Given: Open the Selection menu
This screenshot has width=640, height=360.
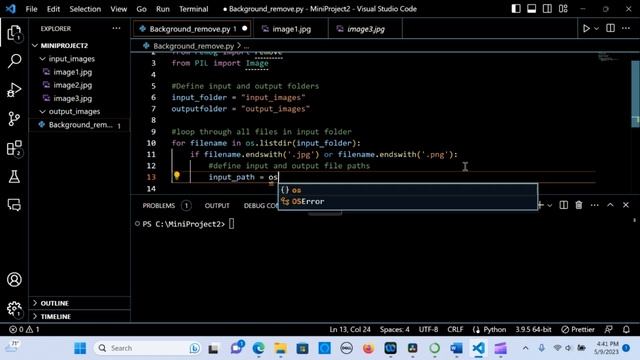Looking at the screenshot, I should [x=85, y=9].
